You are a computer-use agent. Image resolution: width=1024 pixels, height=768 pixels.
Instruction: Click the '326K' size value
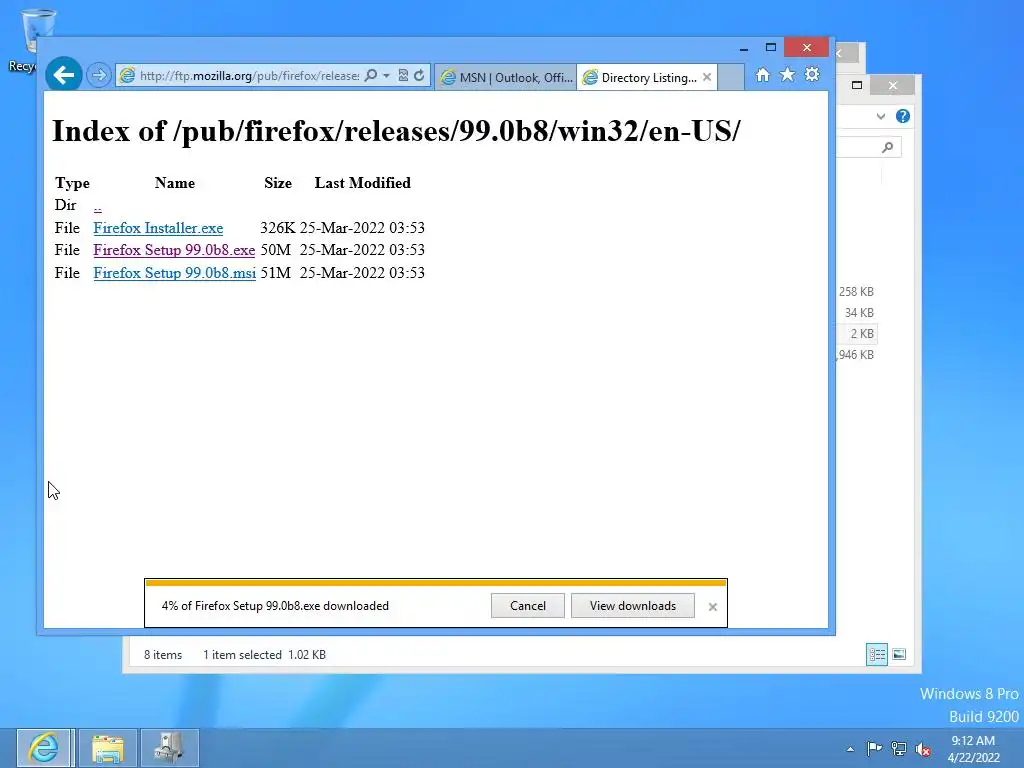tap(278, 228)
